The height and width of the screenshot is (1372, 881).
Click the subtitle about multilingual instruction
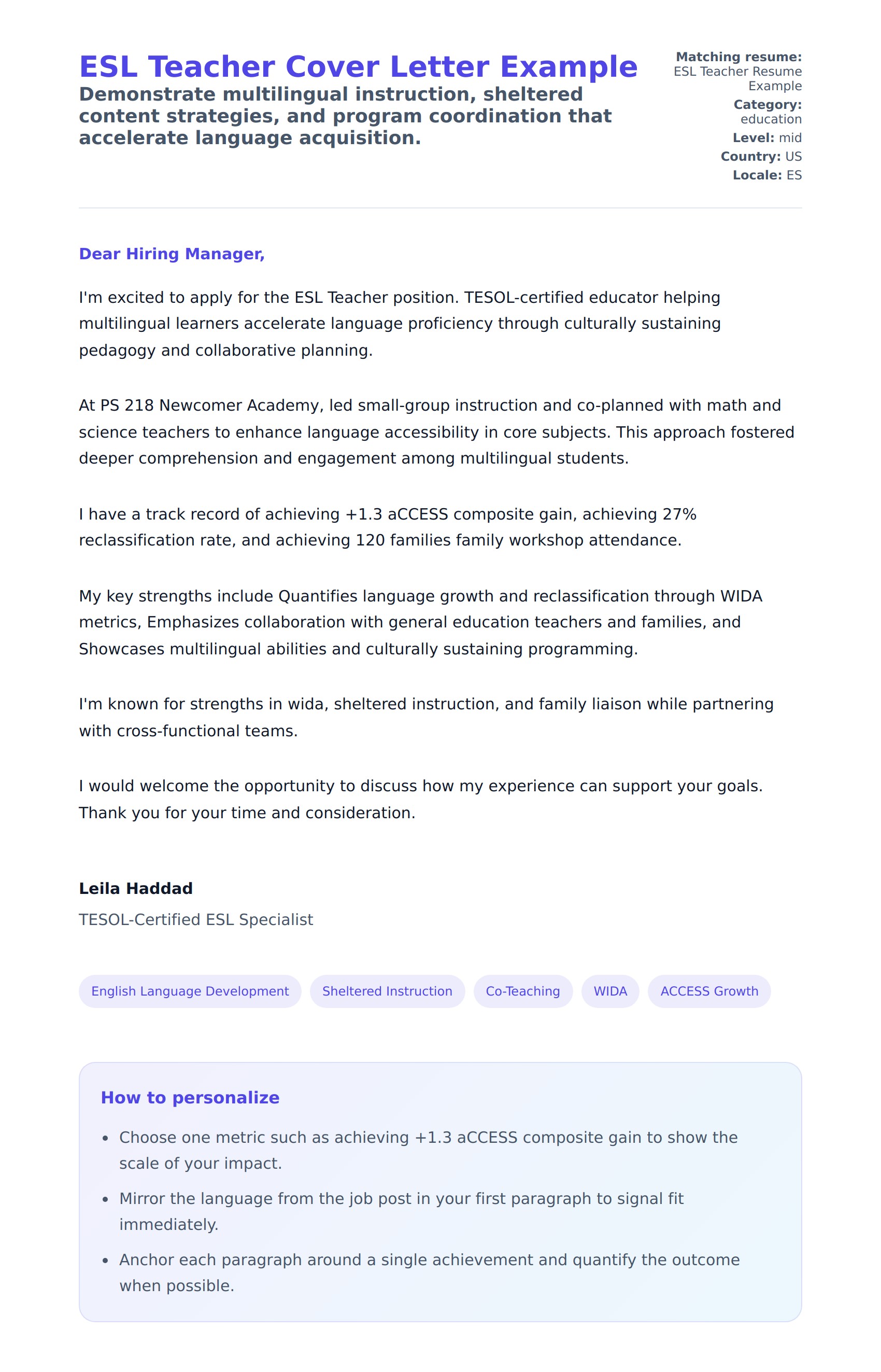[x=345, y=116]
